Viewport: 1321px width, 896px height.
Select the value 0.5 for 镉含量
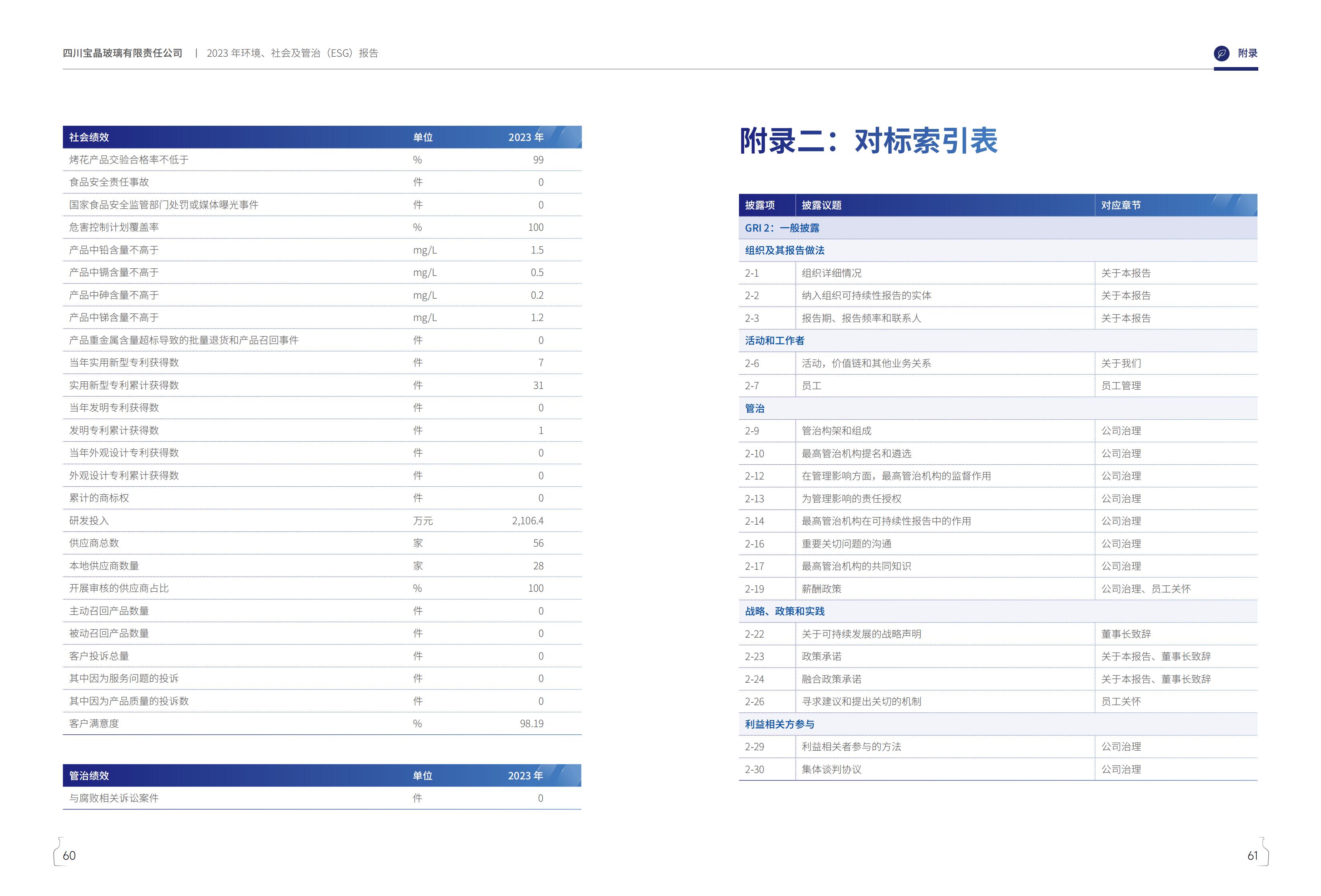coord(537,273)
